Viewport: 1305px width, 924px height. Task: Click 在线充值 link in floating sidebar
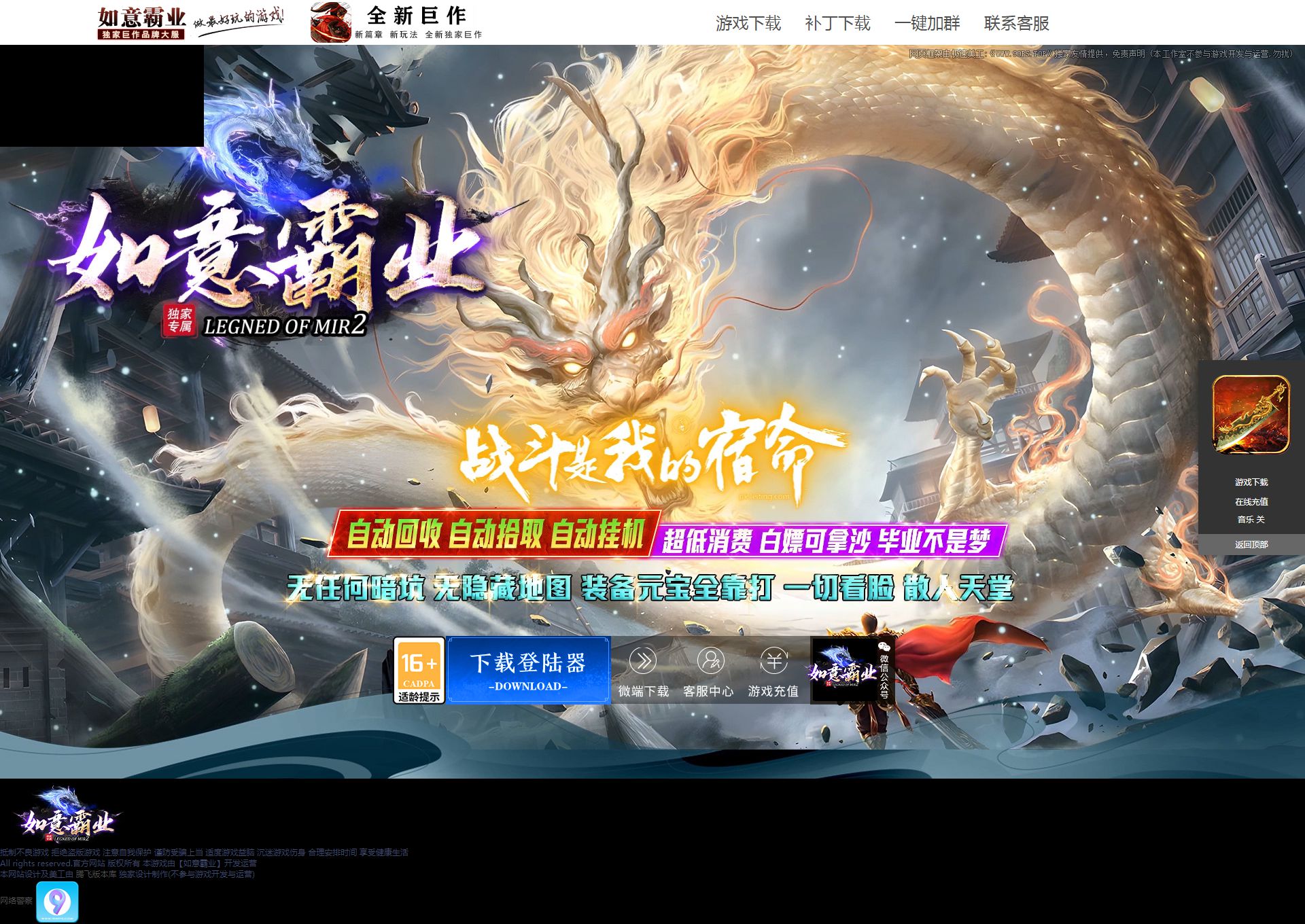(1251, 502)
